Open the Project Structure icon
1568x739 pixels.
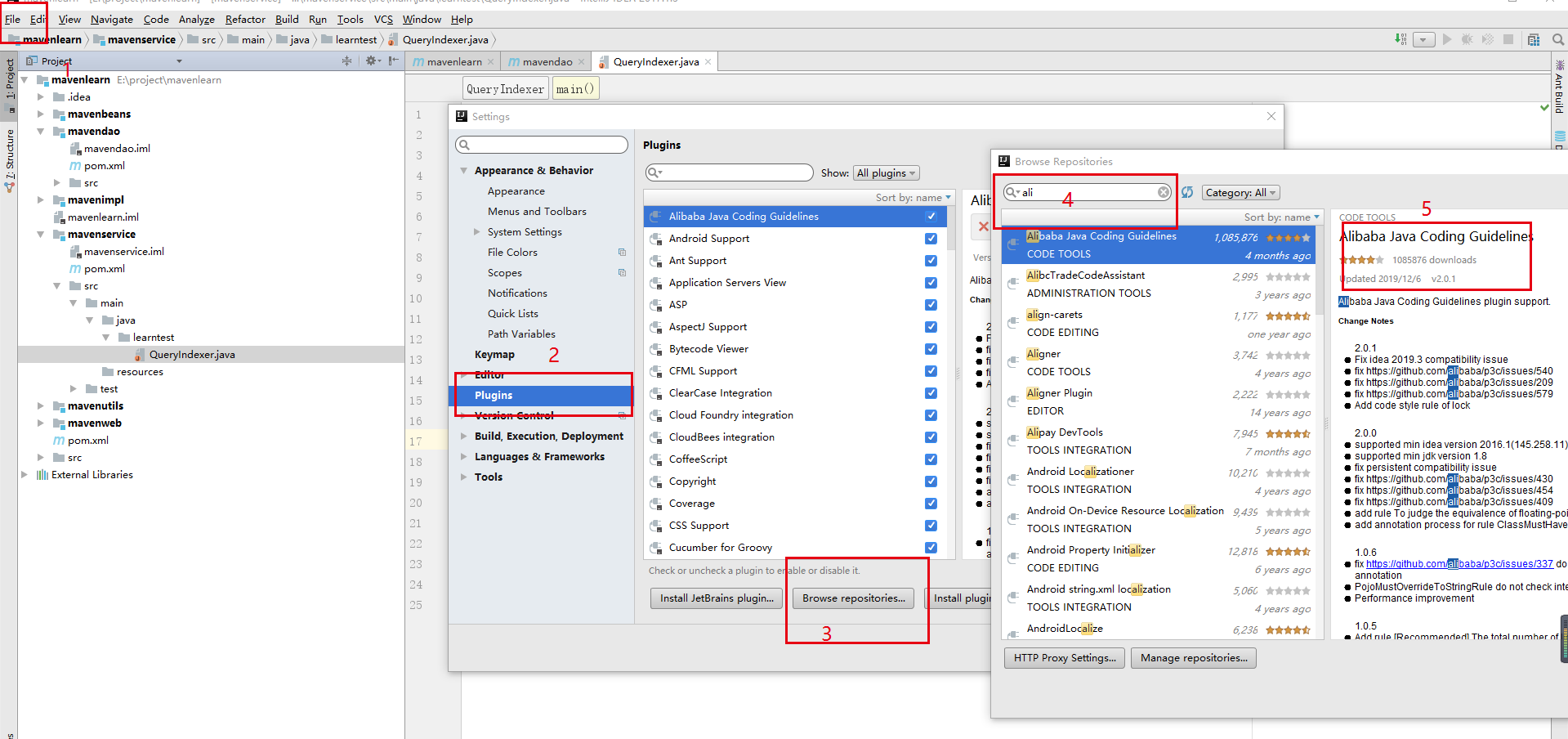(1534, 39)
